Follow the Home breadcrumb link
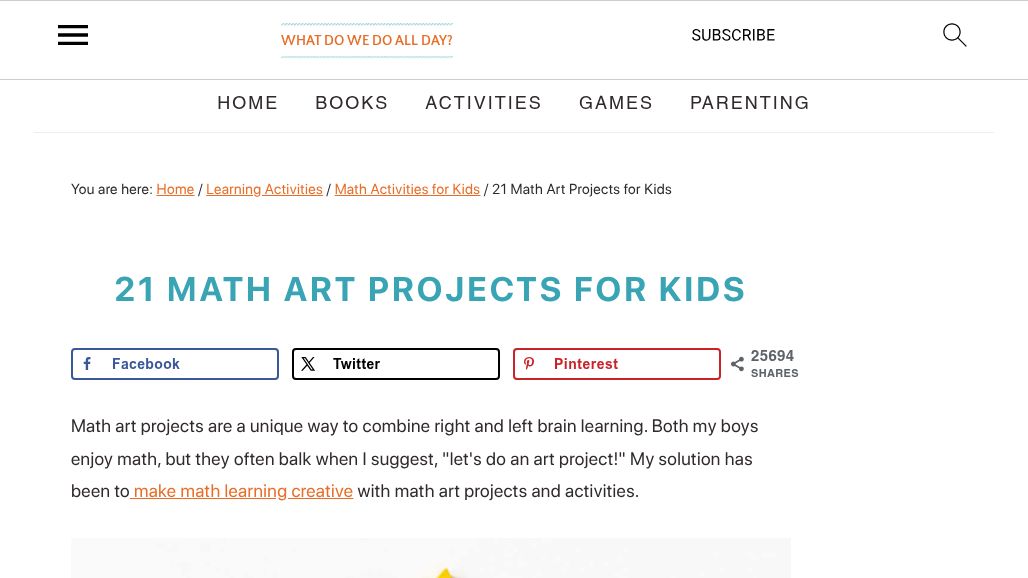 coord(175,189)
